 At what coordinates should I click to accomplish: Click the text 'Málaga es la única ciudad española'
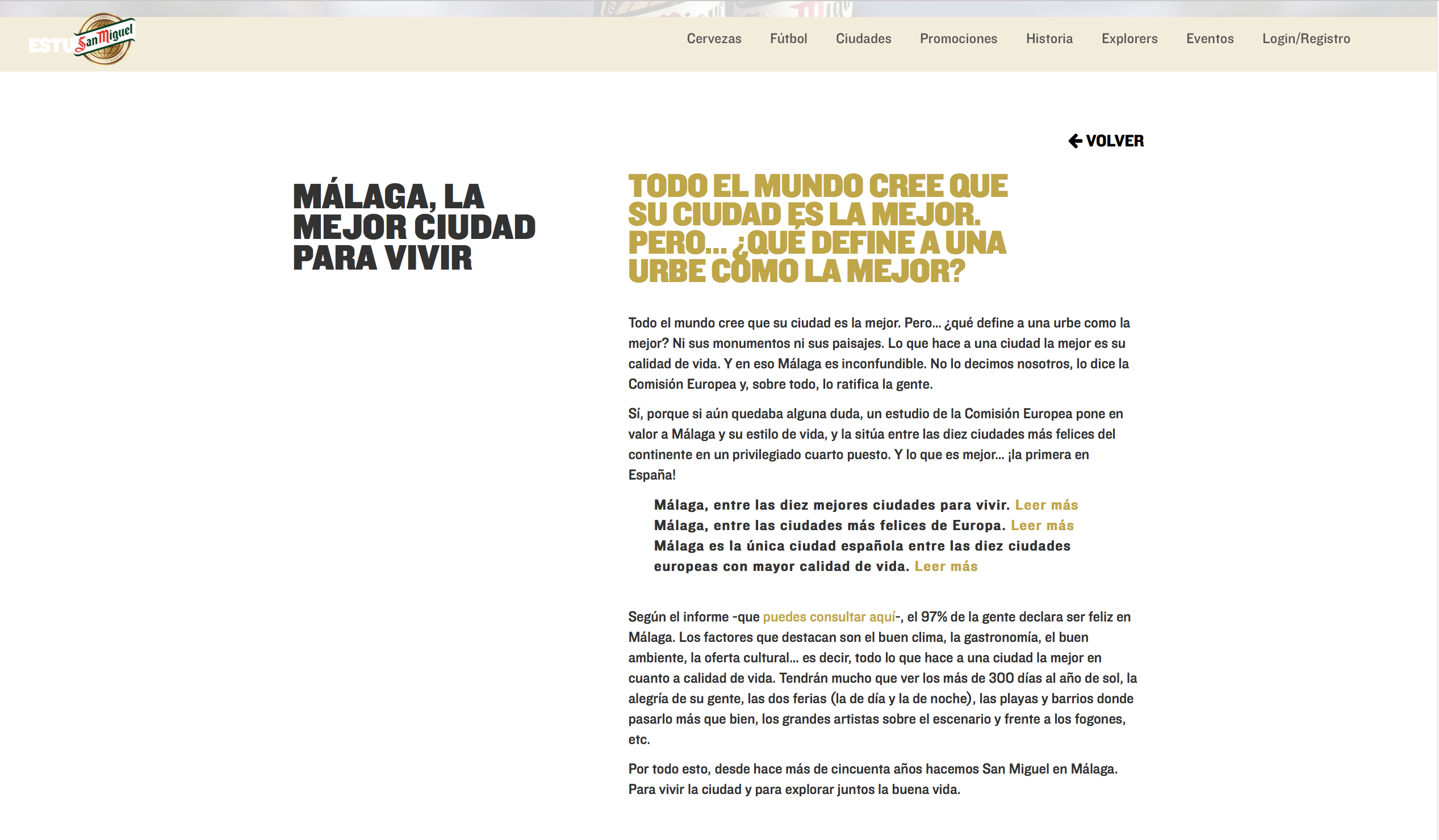pyautogui.click(x=862, y=556)
